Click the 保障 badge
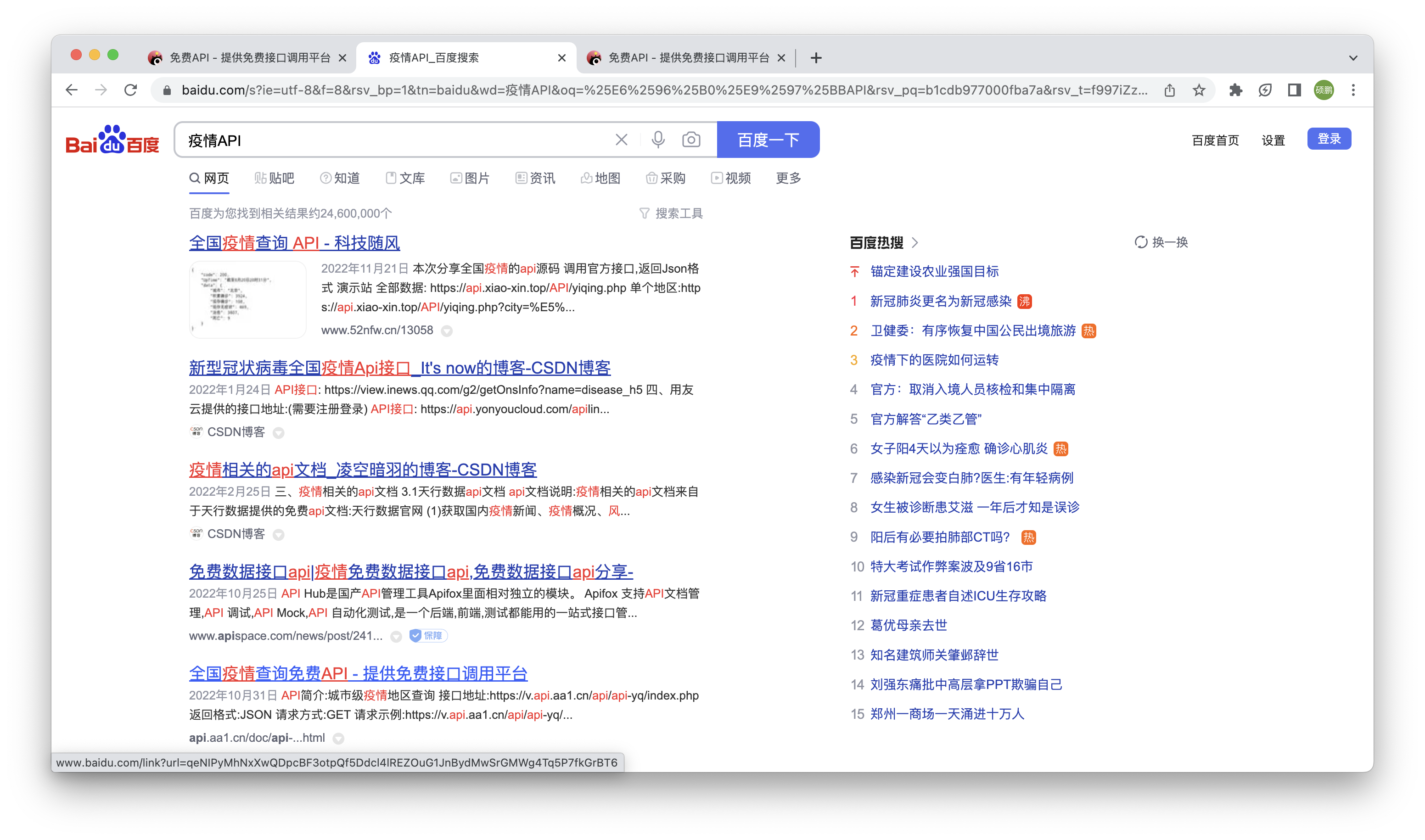The height and width of the screenshot is (840, 1425). tap(428, 636)
